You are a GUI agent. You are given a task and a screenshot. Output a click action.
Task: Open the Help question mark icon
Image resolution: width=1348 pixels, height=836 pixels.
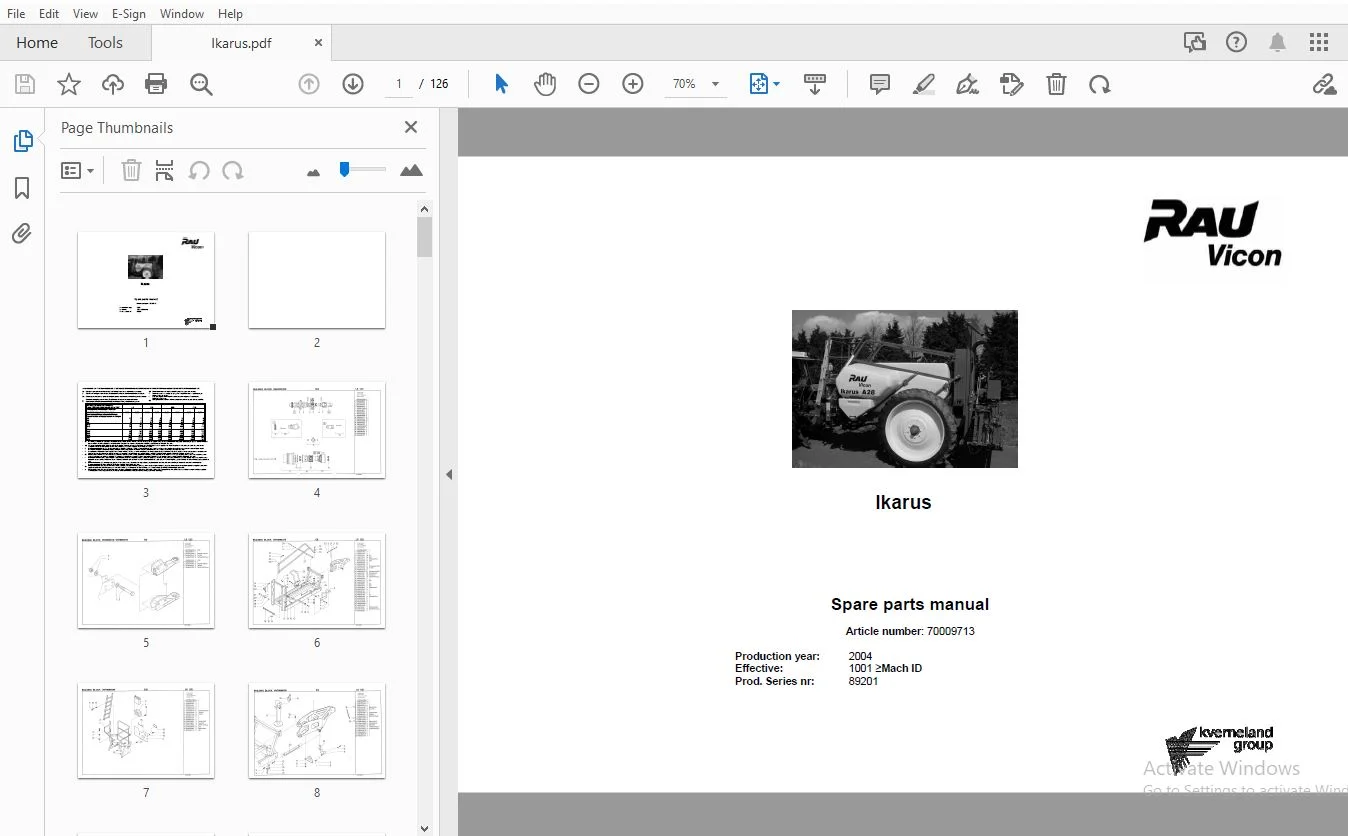tap(1237, 42)
